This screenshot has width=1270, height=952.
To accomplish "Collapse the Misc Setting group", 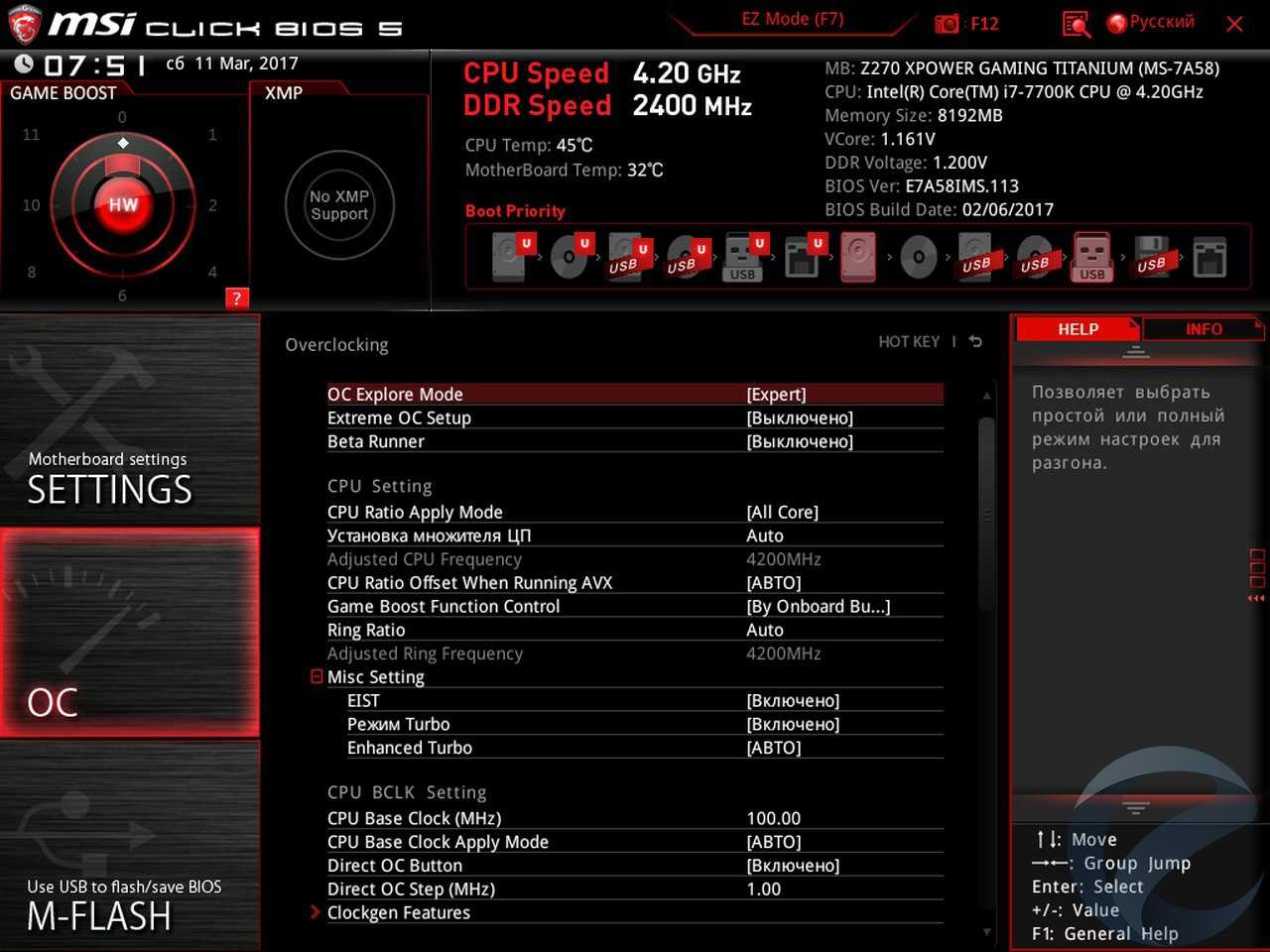I will tap(317, 677).
